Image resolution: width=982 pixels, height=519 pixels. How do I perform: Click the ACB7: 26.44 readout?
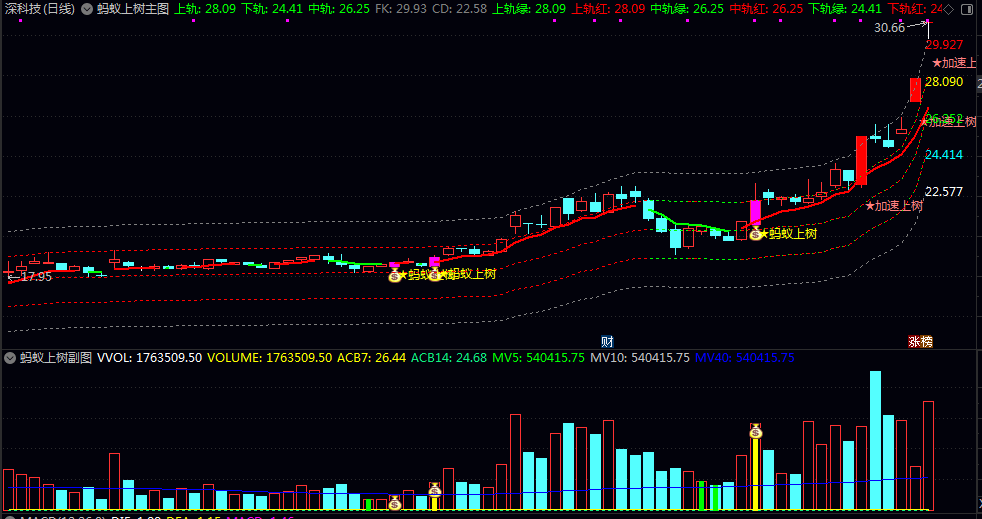coord(371,358)
